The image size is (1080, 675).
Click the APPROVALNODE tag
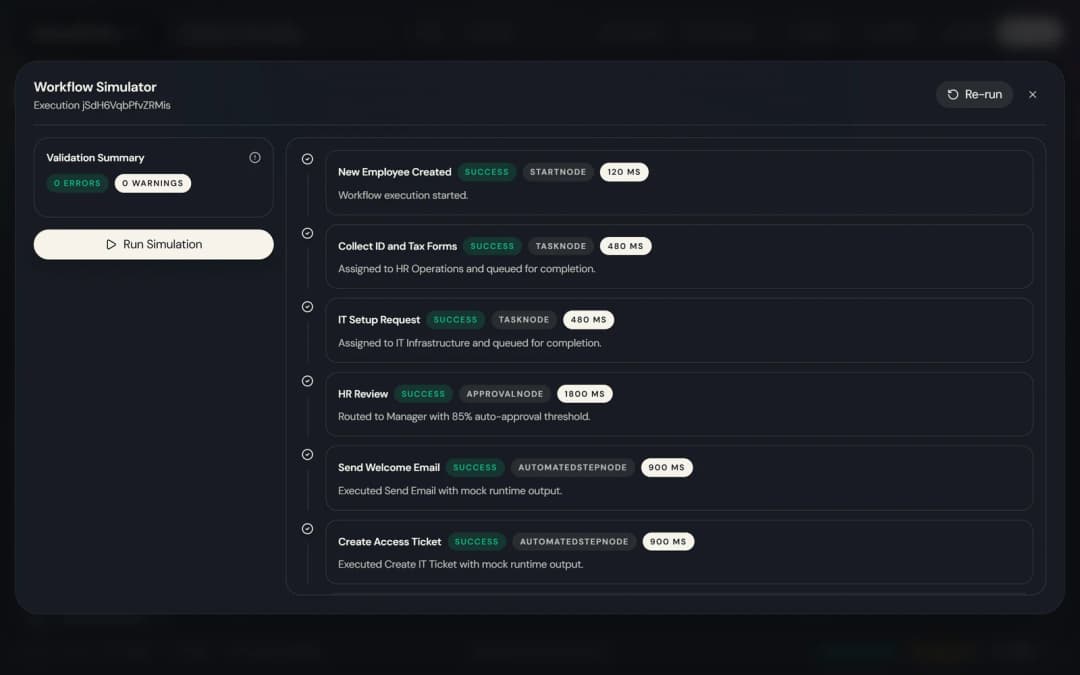(x=505, y=394)
